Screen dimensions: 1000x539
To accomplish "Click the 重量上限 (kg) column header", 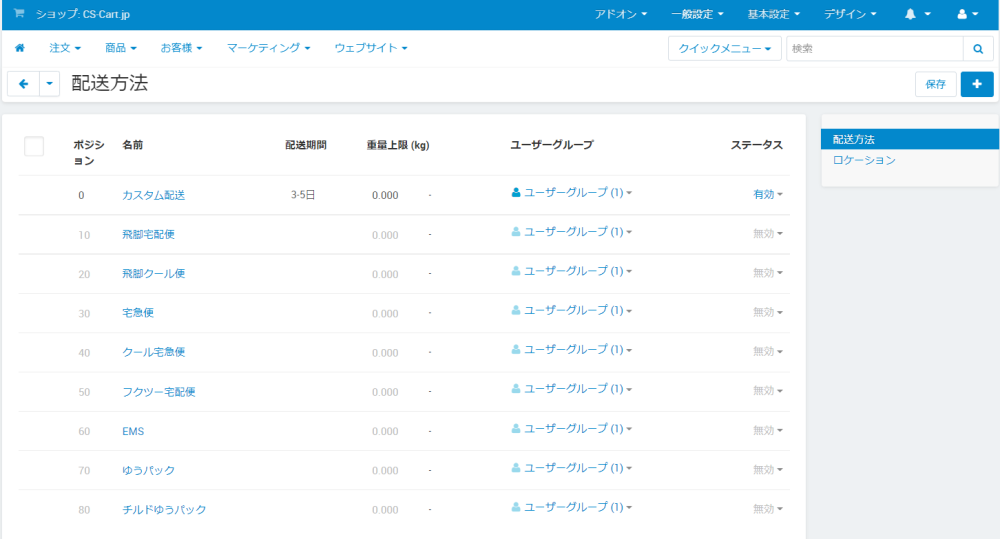I will tap(398, 145).
